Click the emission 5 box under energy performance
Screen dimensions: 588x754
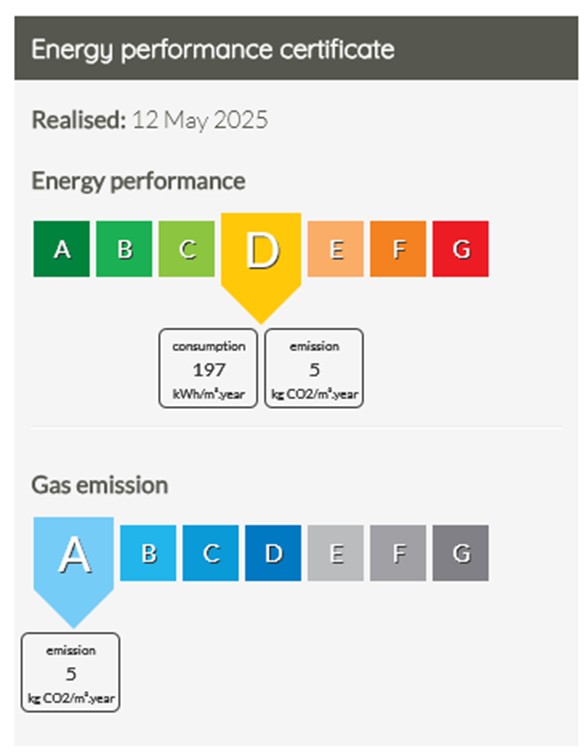314,368
